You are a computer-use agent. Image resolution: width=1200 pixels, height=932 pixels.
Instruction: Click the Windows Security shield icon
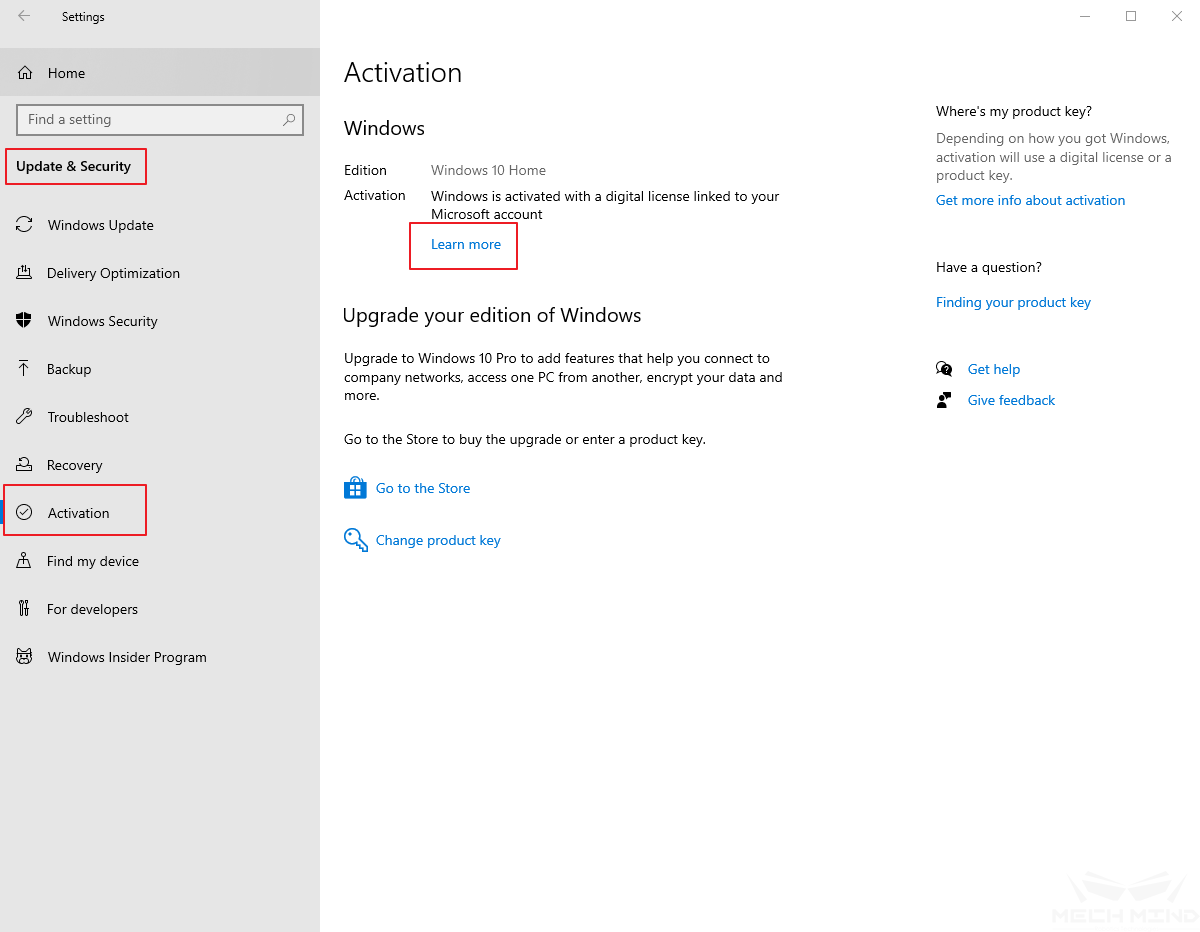pos(24,321)
